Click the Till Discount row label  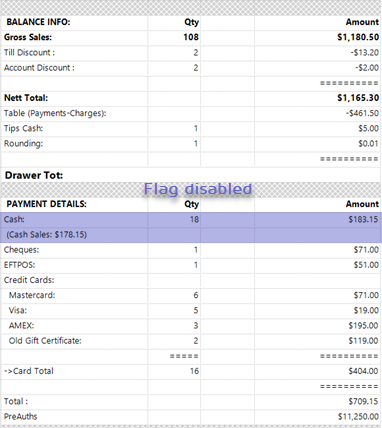click(x=29, y=53)
